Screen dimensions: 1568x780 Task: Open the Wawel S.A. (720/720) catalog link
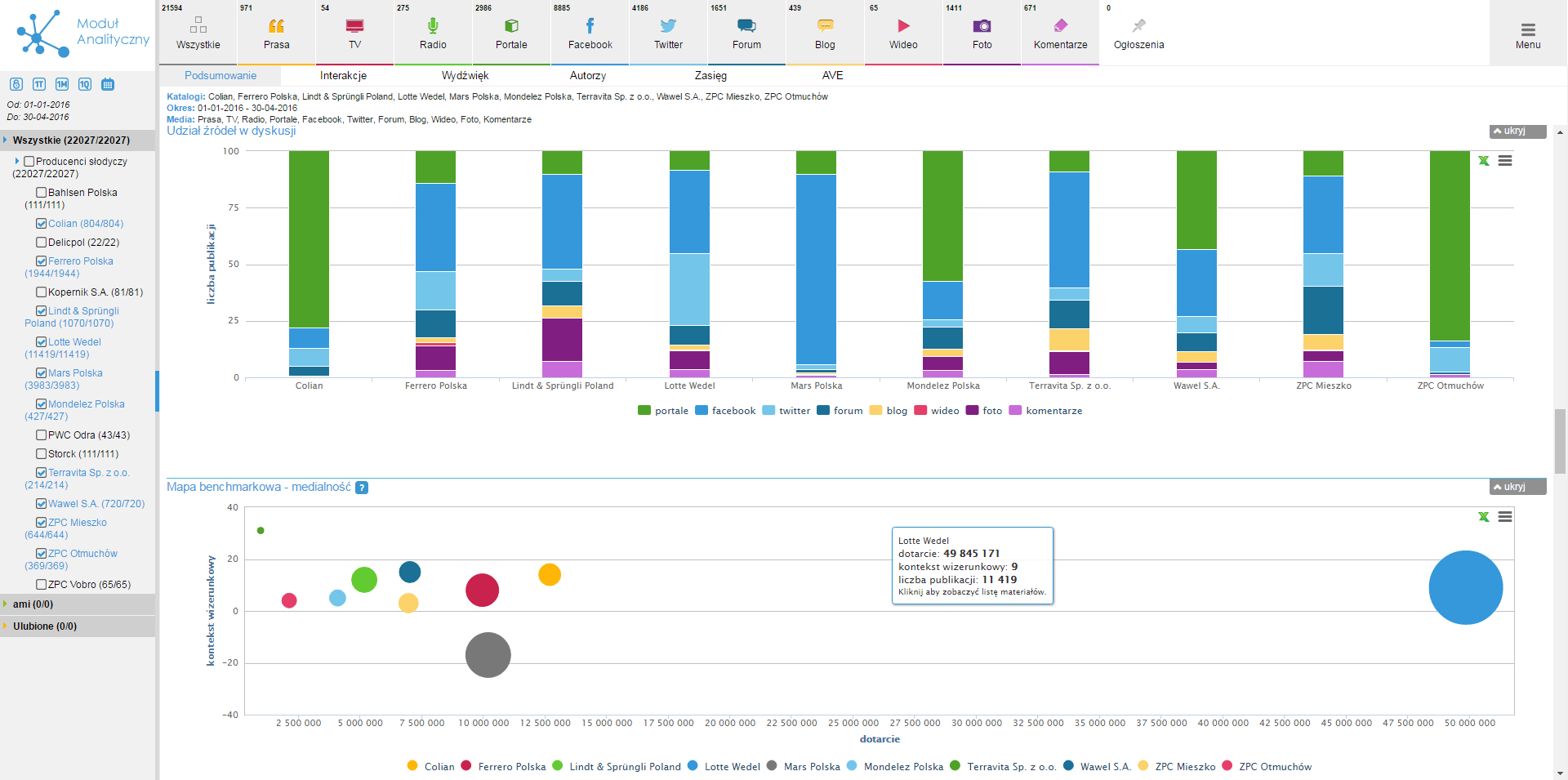(96, 504)
